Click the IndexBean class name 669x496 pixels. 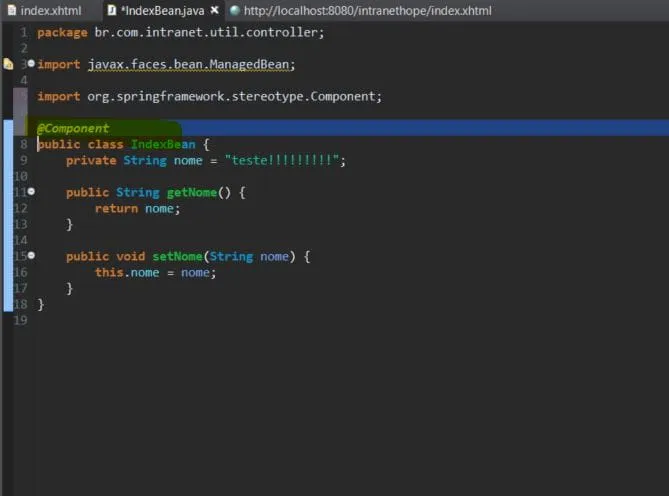point(163,145)
